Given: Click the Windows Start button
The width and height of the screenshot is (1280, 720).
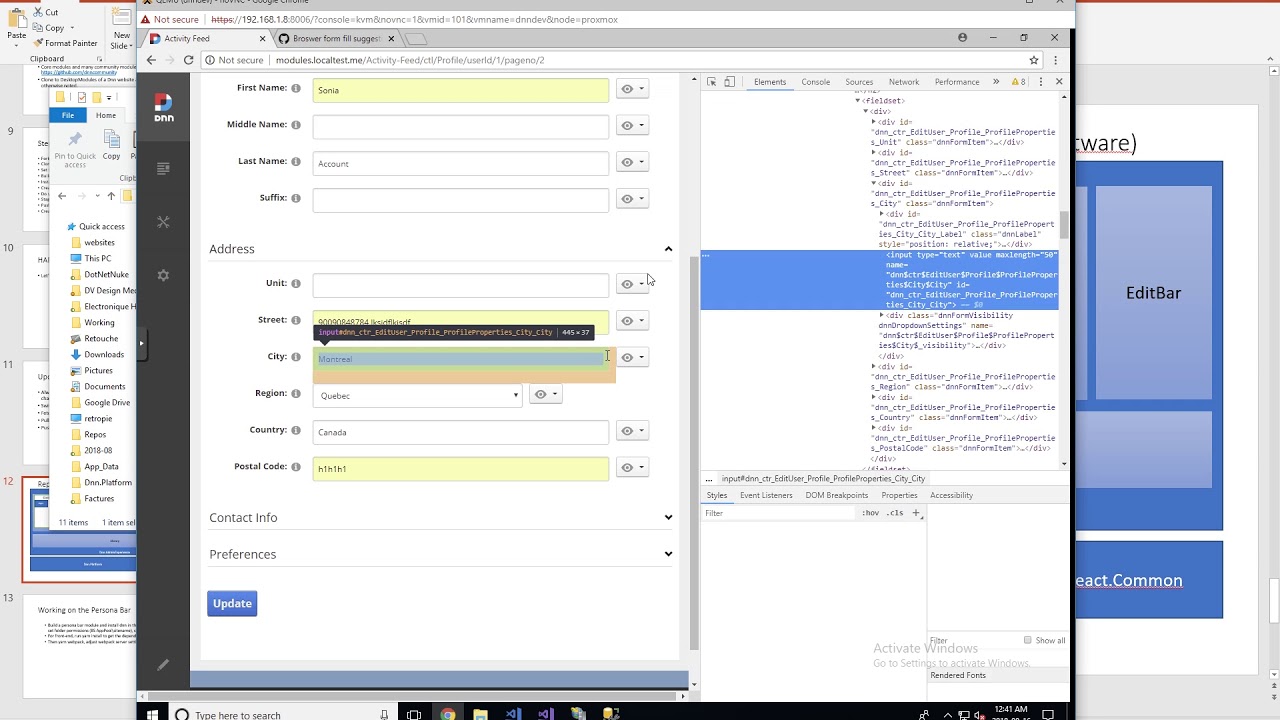Looking at the screenshot, I should point(152,714).
